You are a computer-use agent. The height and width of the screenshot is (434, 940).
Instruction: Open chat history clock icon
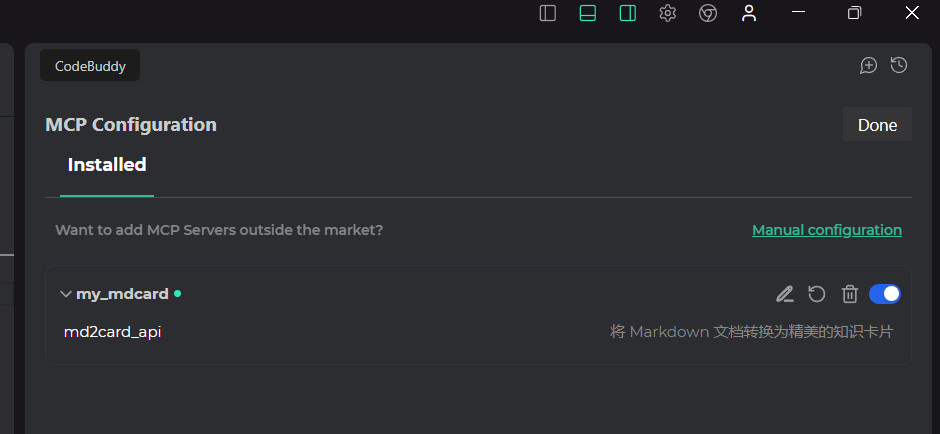click(x=899, y=65)
